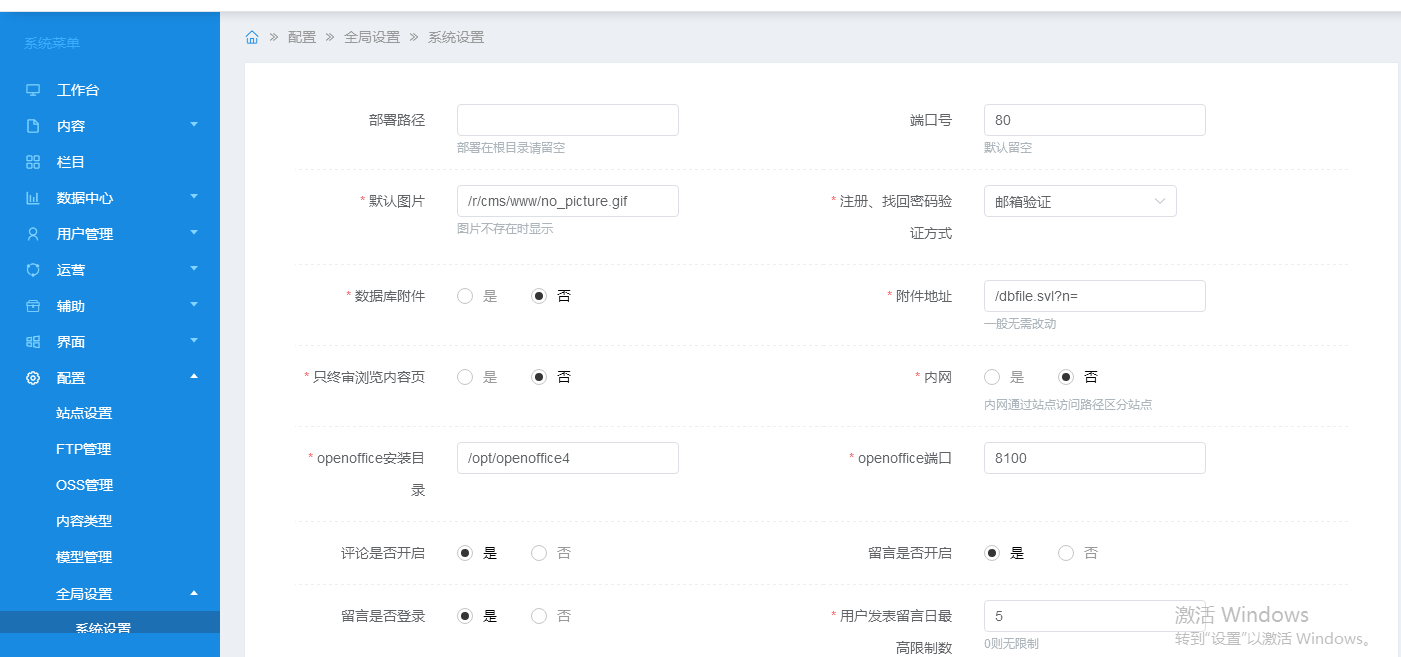
Task: Click the hint text 一般无需改动
Action: [x=1020, y=324]
